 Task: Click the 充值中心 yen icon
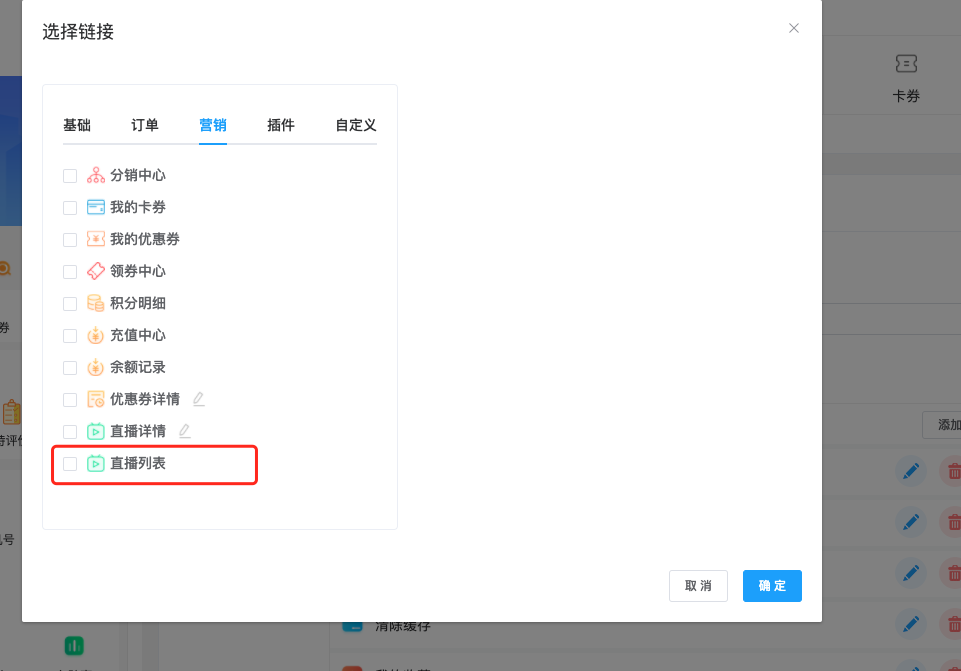tap(96, 335)
